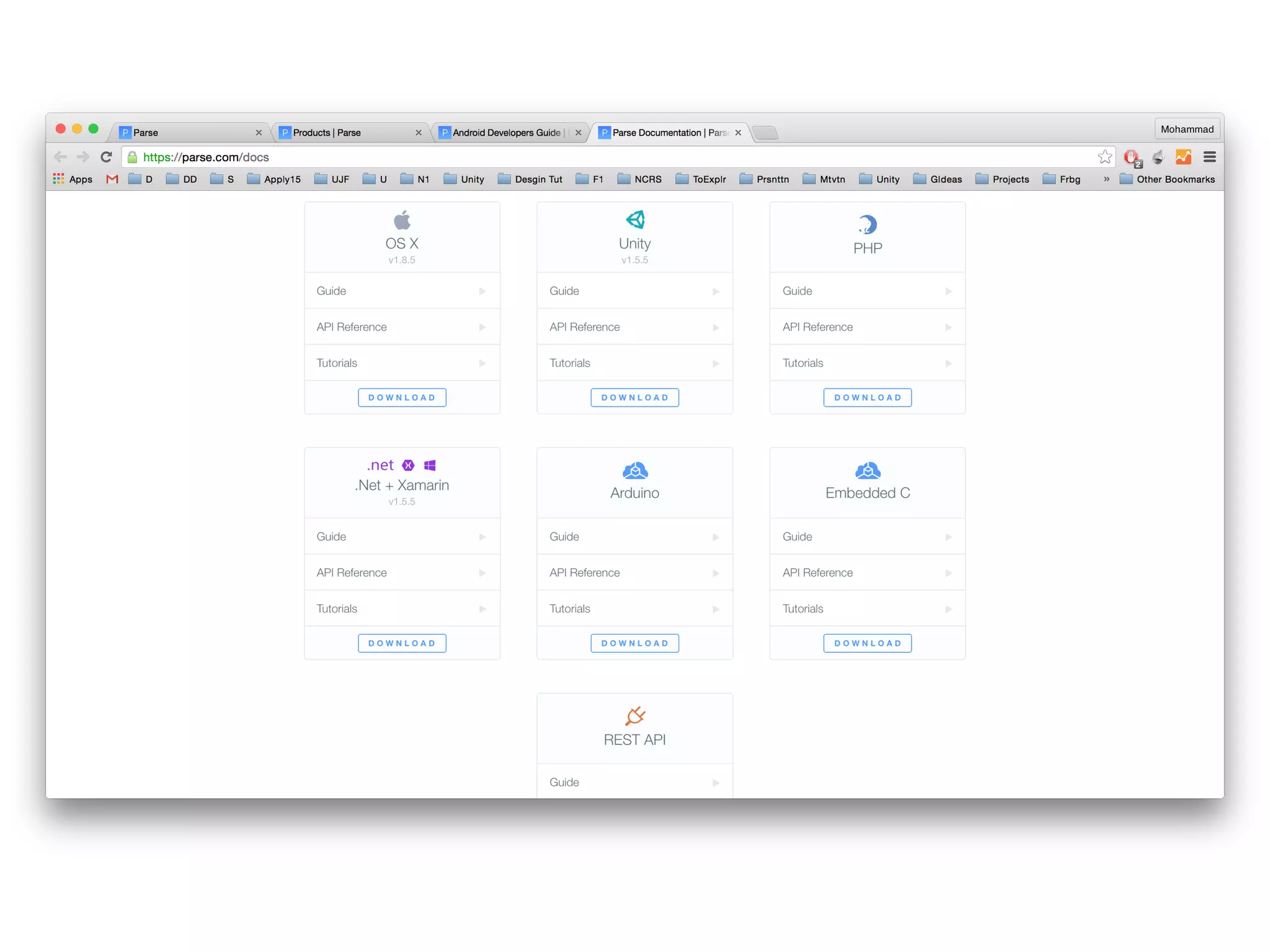Expand PHP API Reference arrow

[948, 327]
